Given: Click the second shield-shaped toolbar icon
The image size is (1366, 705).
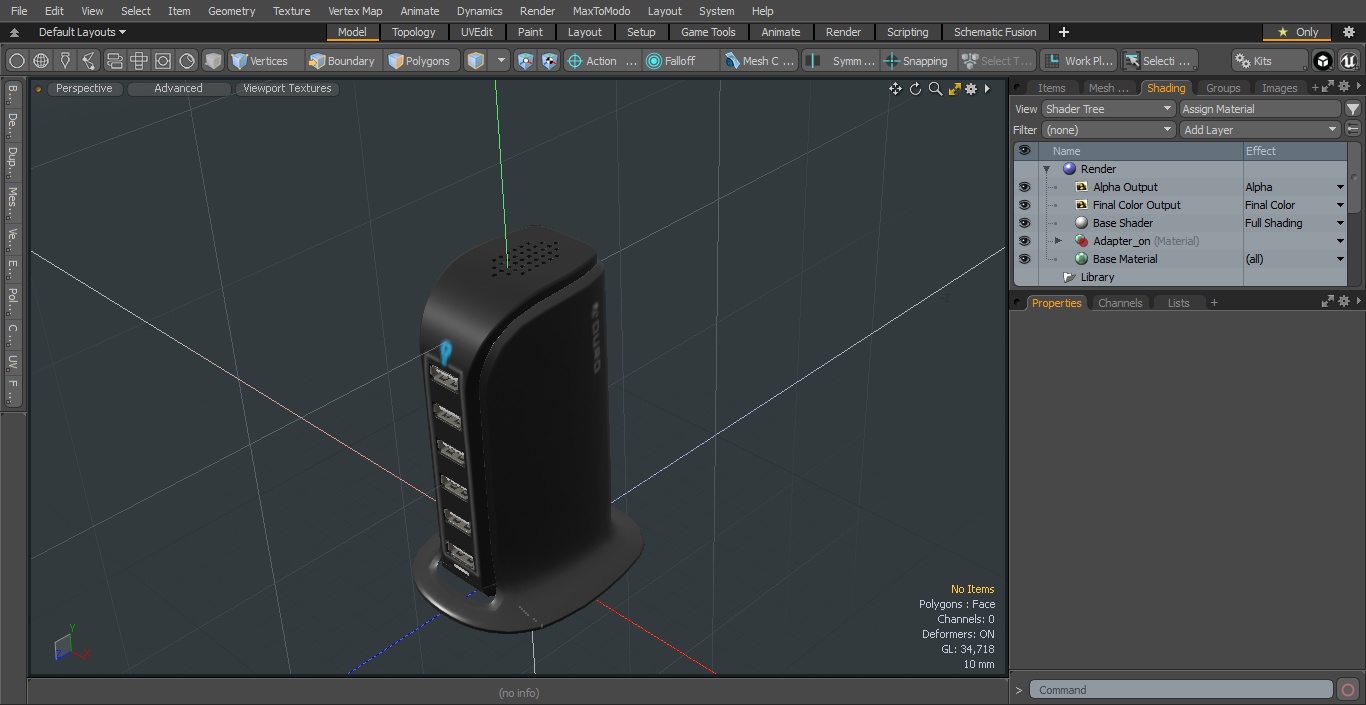Looking at the screenshot, I should (549, 61).
